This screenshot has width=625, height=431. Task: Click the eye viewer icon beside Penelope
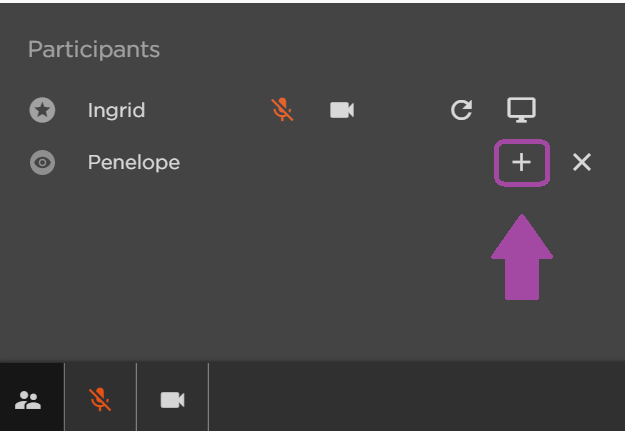(x=42, y=163)
